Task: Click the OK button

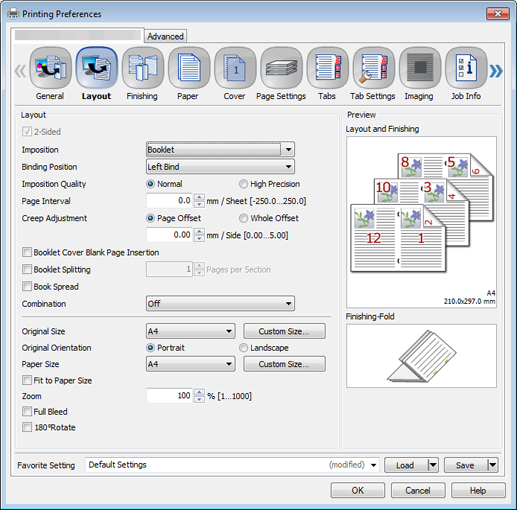Action: tap(358, 490)
